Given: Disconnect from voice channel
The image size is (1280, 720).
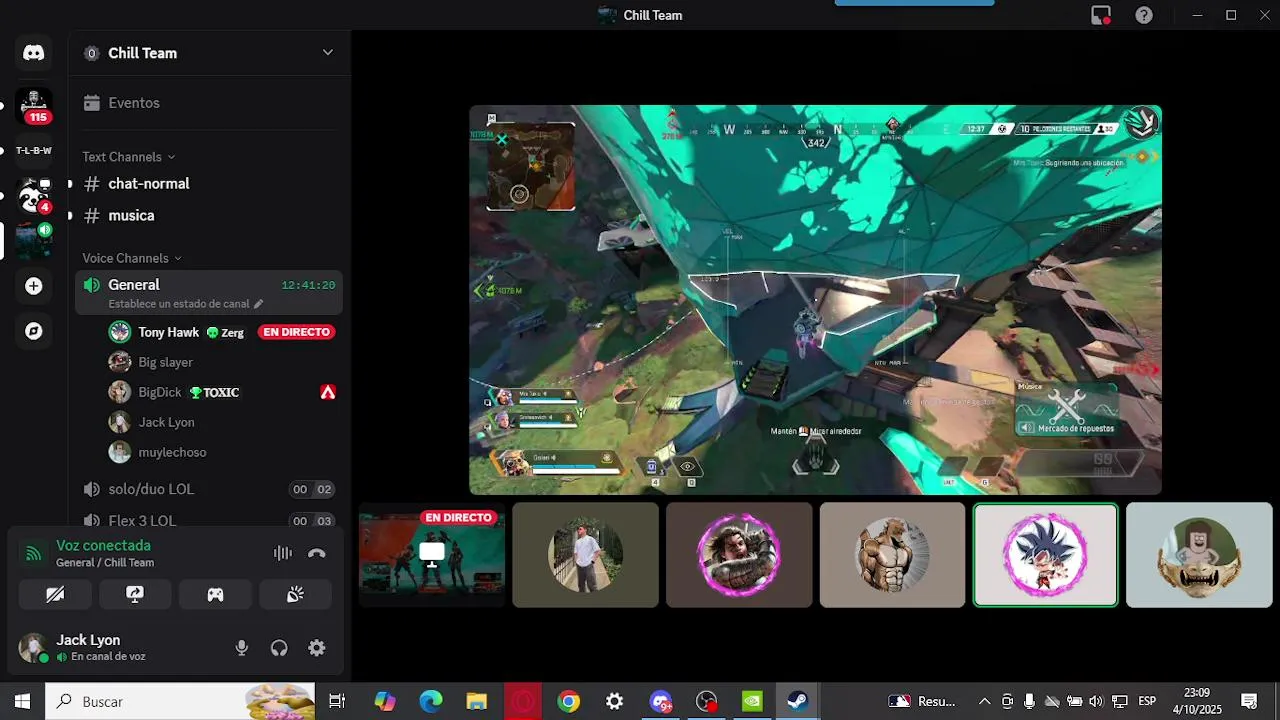Looking at the screenshot, I should tap(317, 553).
